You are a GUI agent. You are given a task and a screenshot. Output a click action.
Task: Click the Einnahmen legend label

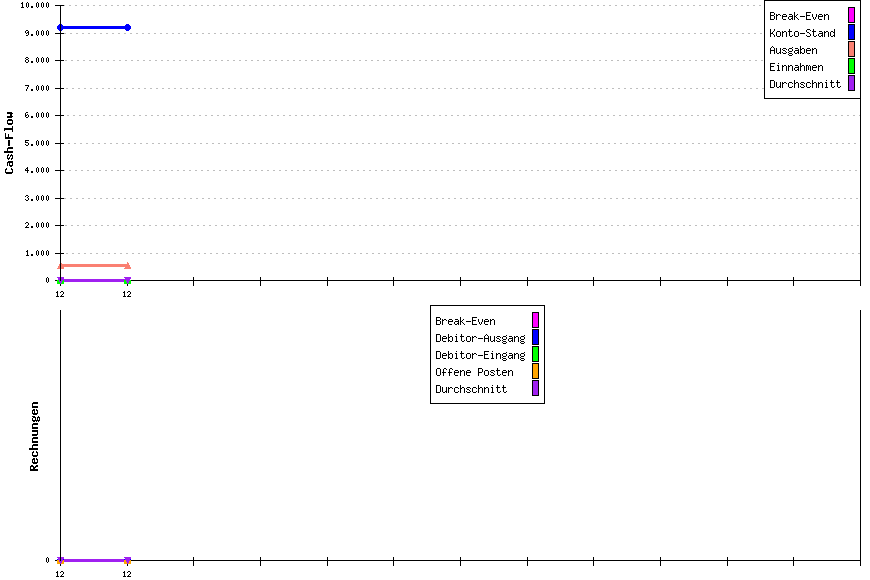(795, 67)
